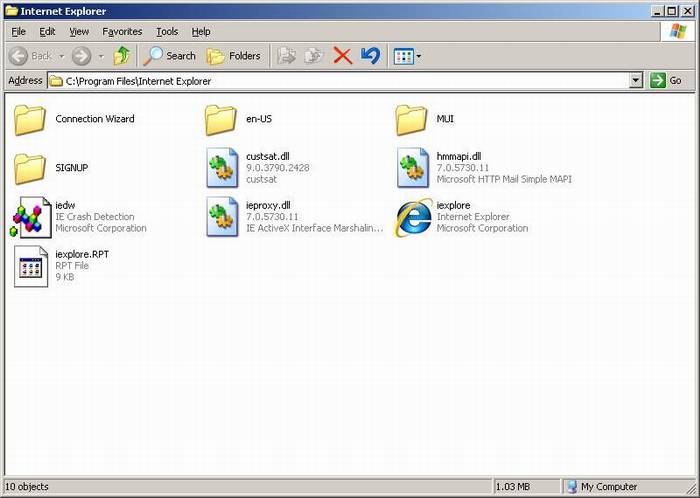Click the window resize grip corner
700x498 pixels.
pos(690,488)
